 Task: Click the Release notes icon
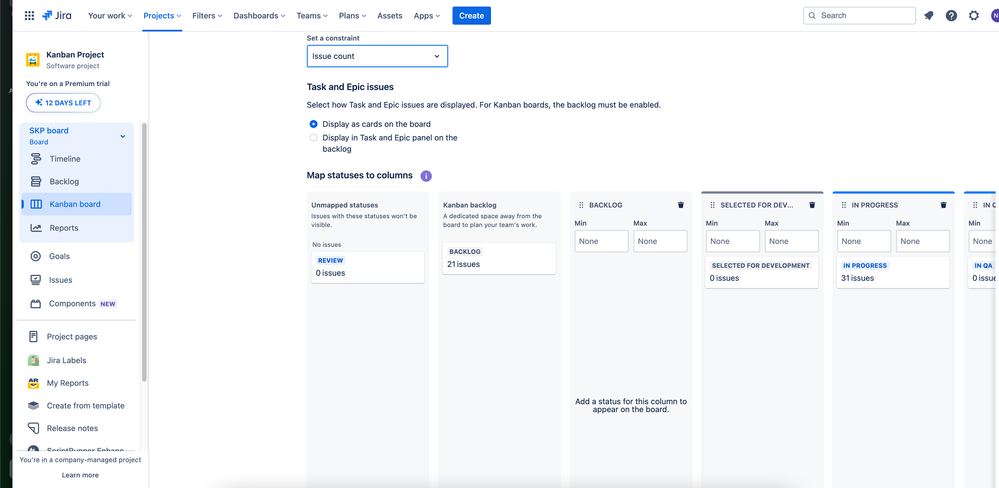(34, 428)
